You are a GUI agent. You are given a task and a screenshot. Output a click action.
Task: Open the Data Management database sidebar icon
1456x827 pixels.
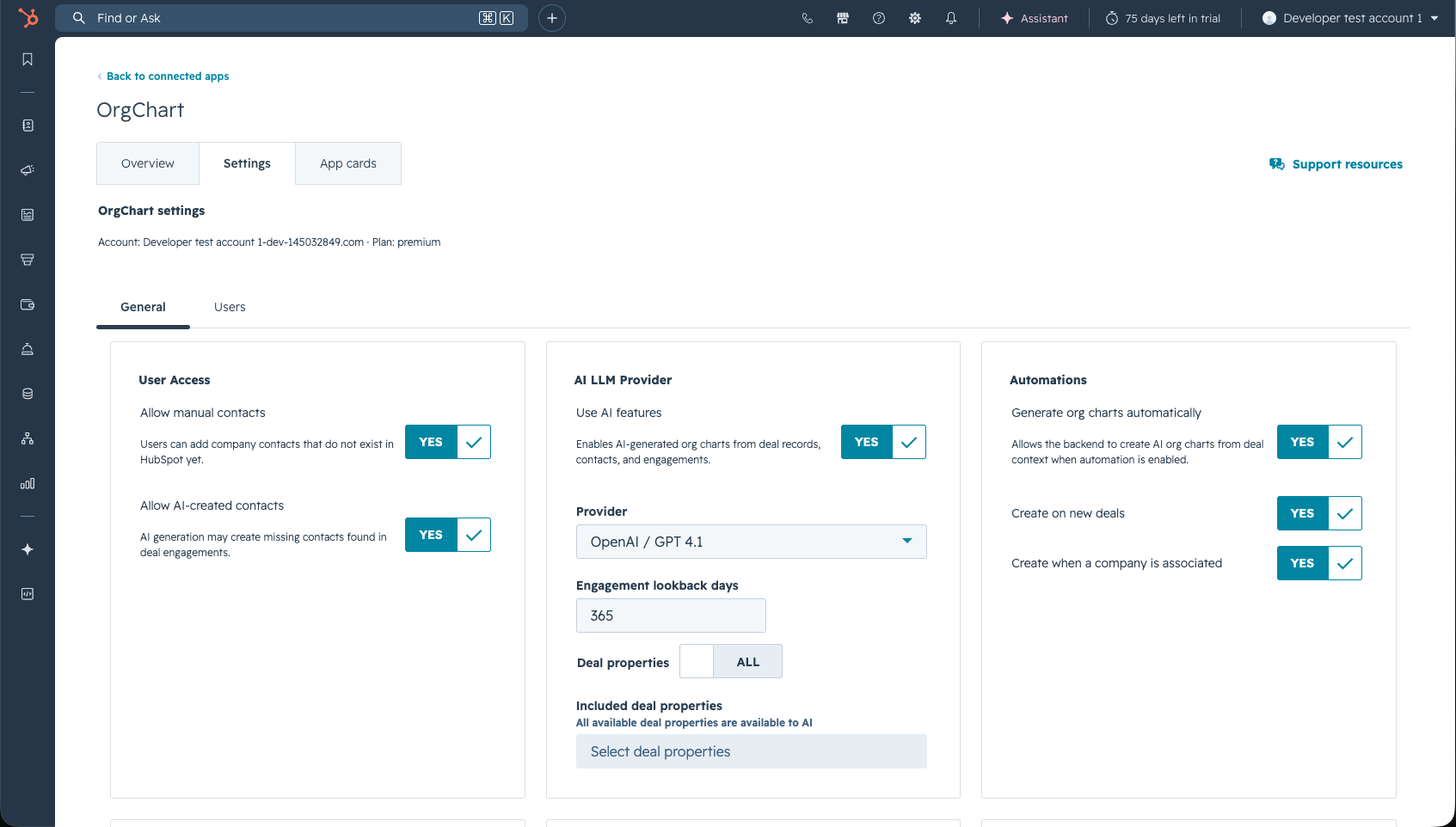28,394
